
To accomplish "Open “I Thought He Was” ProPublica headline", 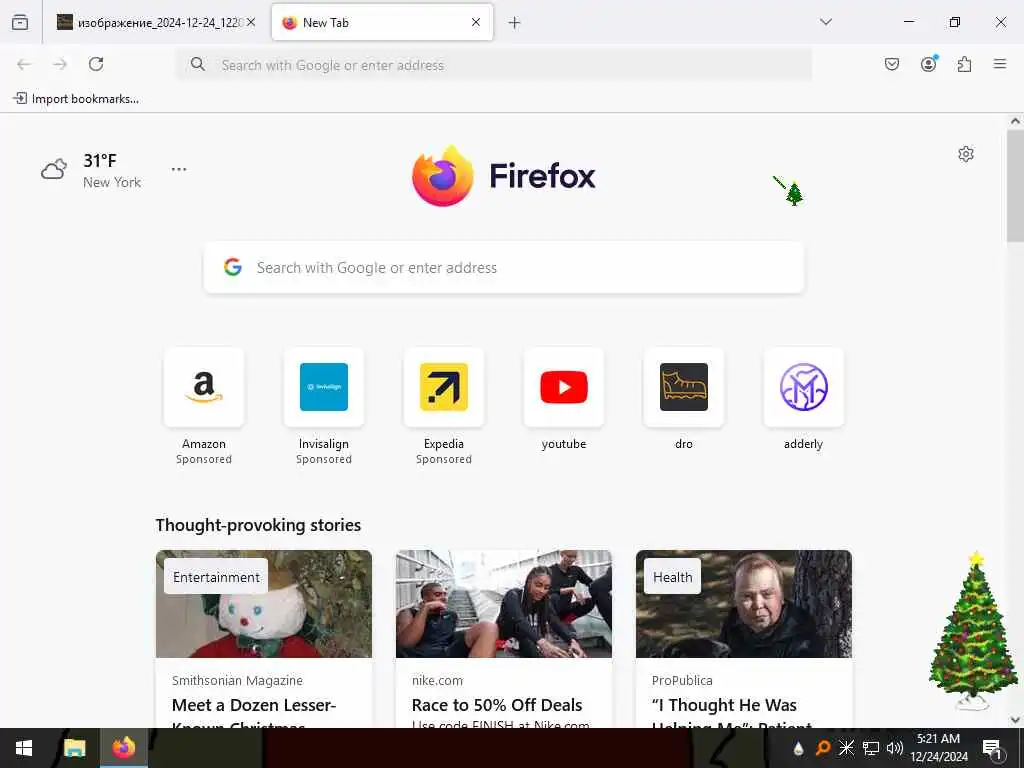I will [724, 705].
